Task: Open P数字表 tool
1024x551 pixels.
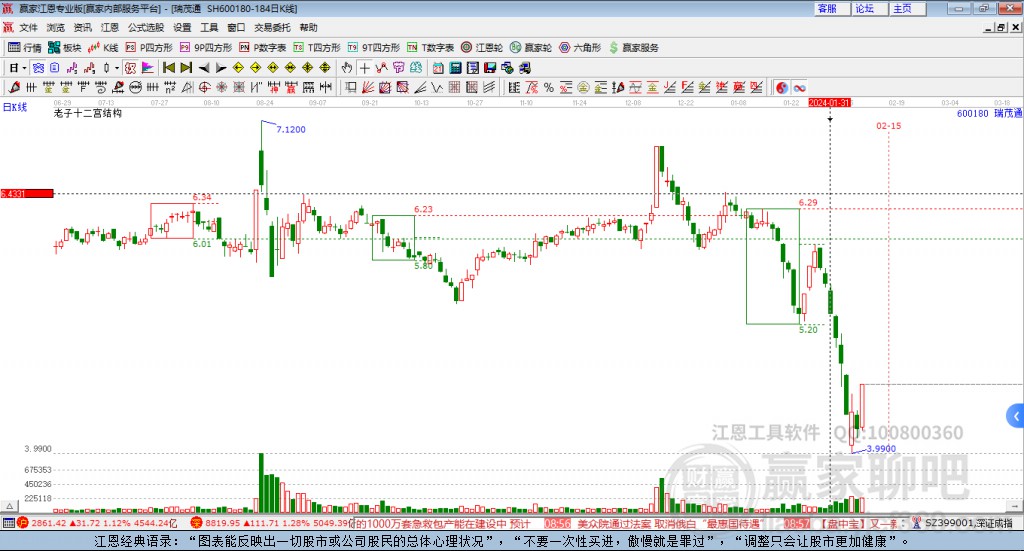Action: pos(263,48)
